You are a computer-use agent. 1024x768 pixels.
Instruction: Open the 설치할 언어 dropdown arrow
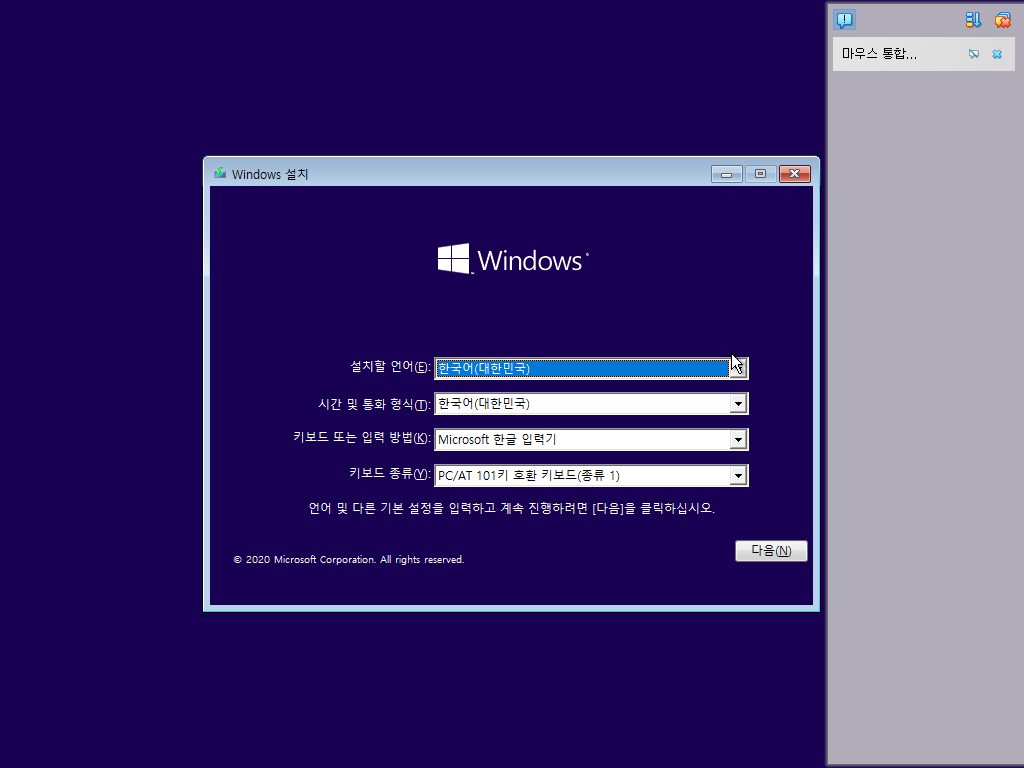[x=738, y=368]
